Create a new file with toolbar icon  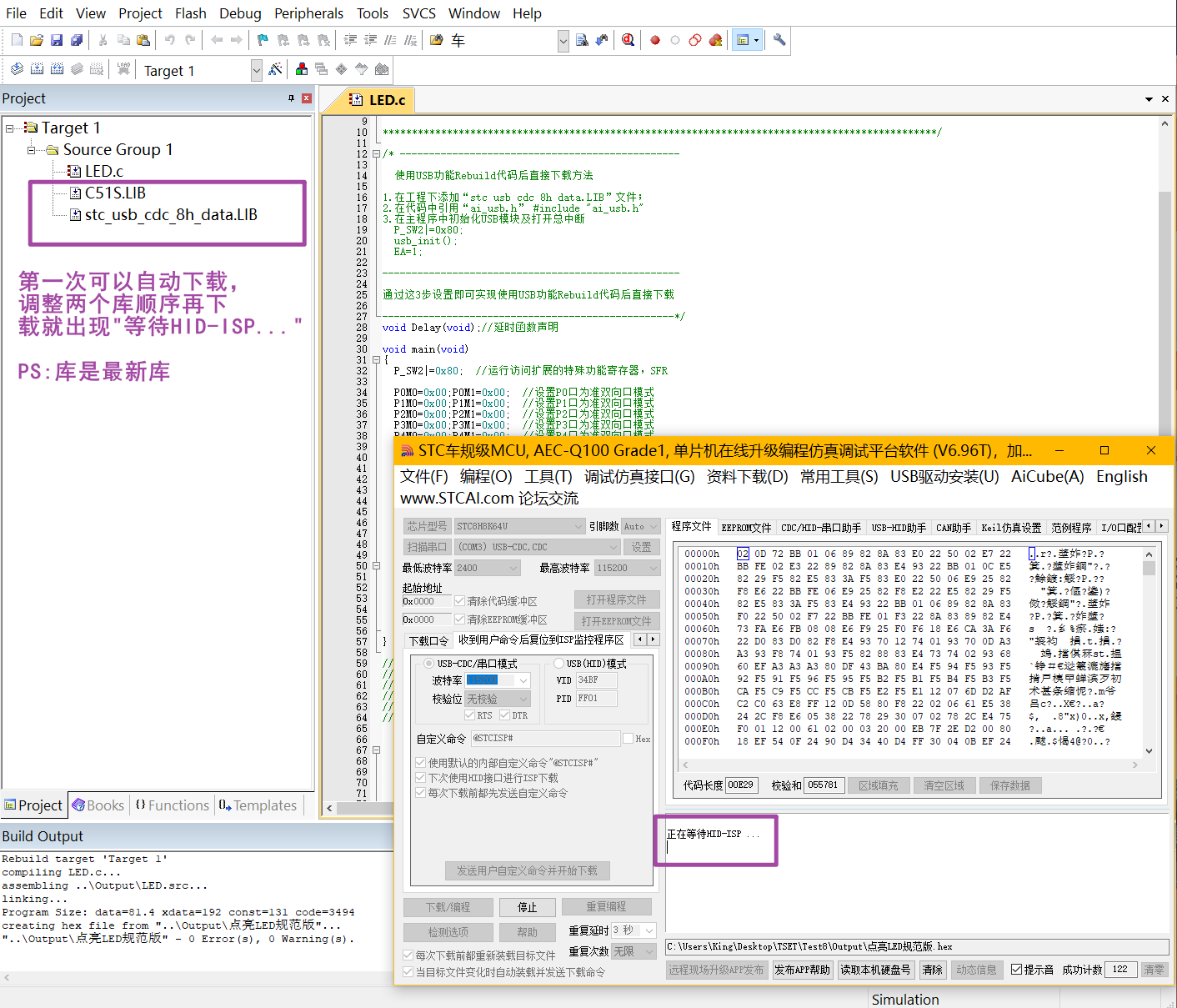tap(17, 40)
